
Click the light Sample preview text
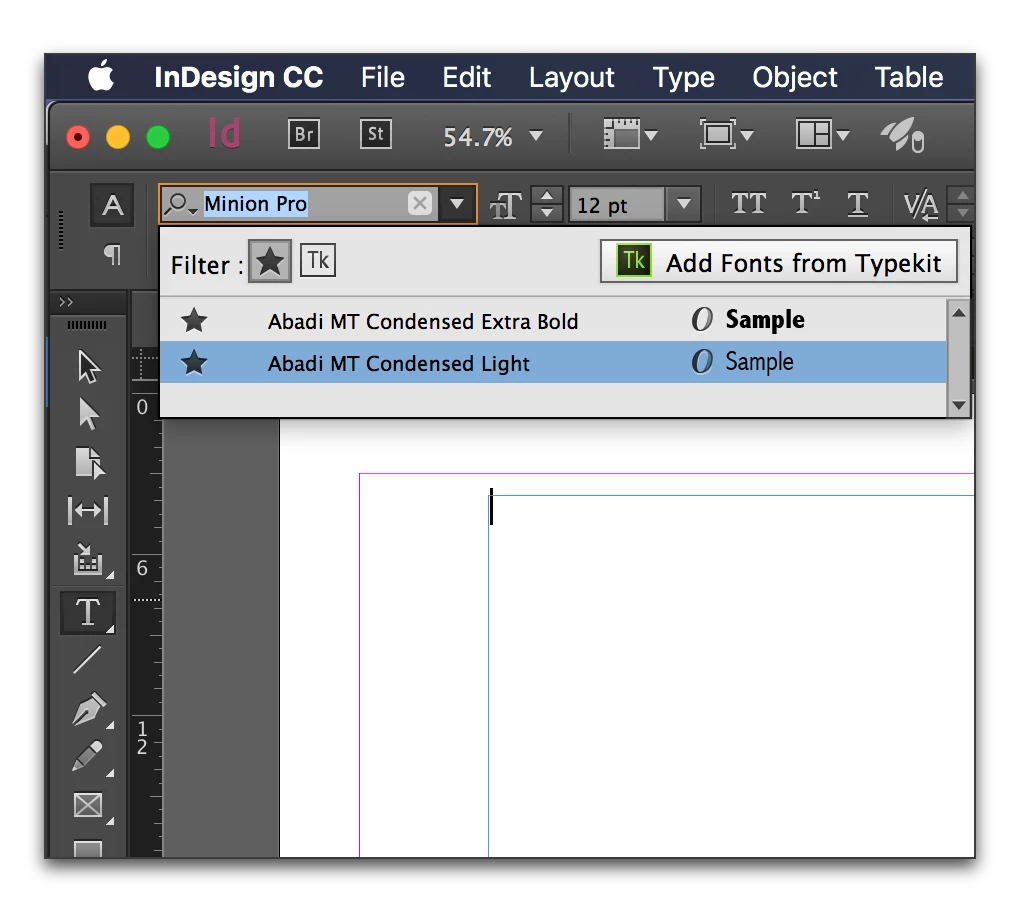(759, 362)
